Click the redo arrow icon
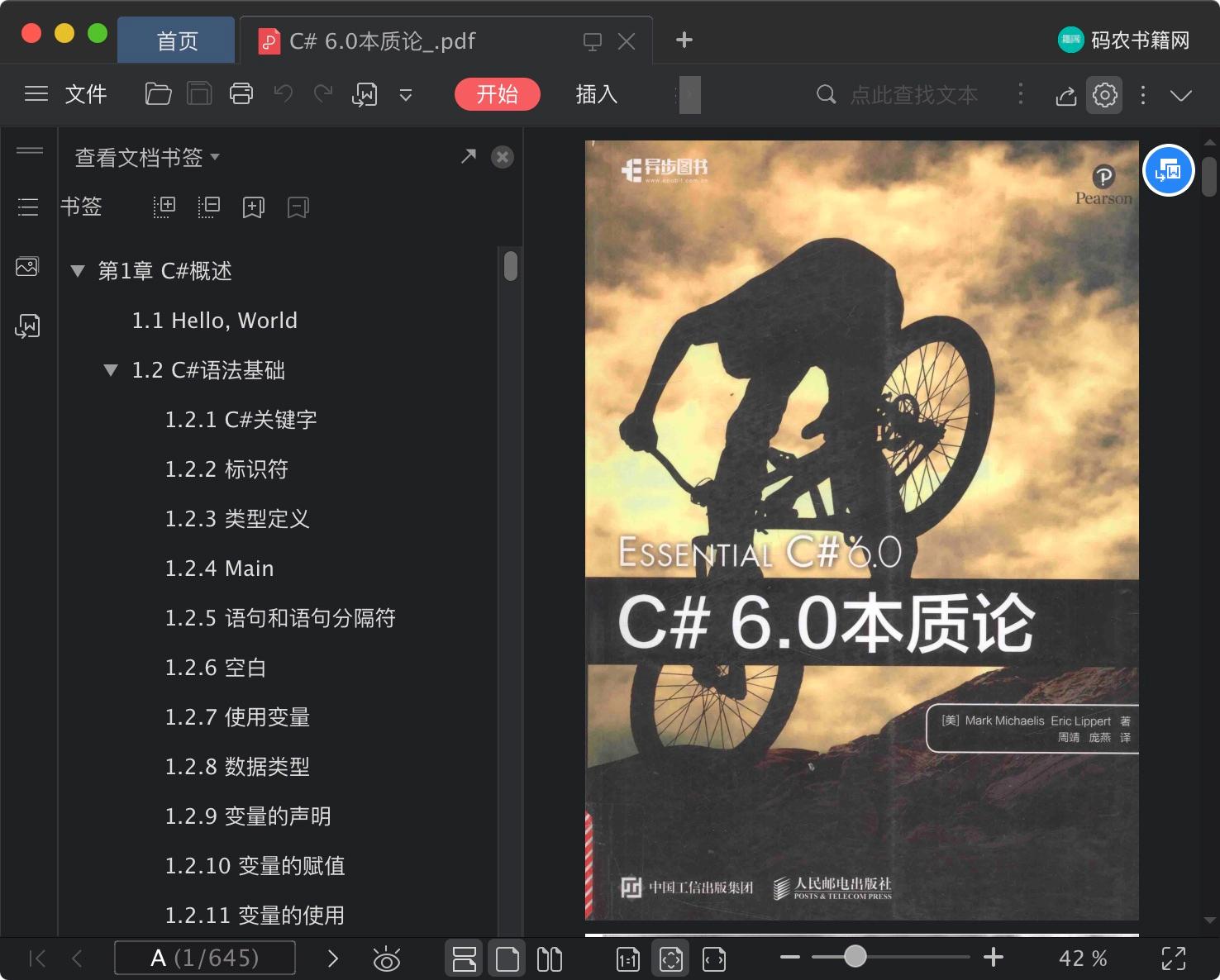 tap(323, 94)
